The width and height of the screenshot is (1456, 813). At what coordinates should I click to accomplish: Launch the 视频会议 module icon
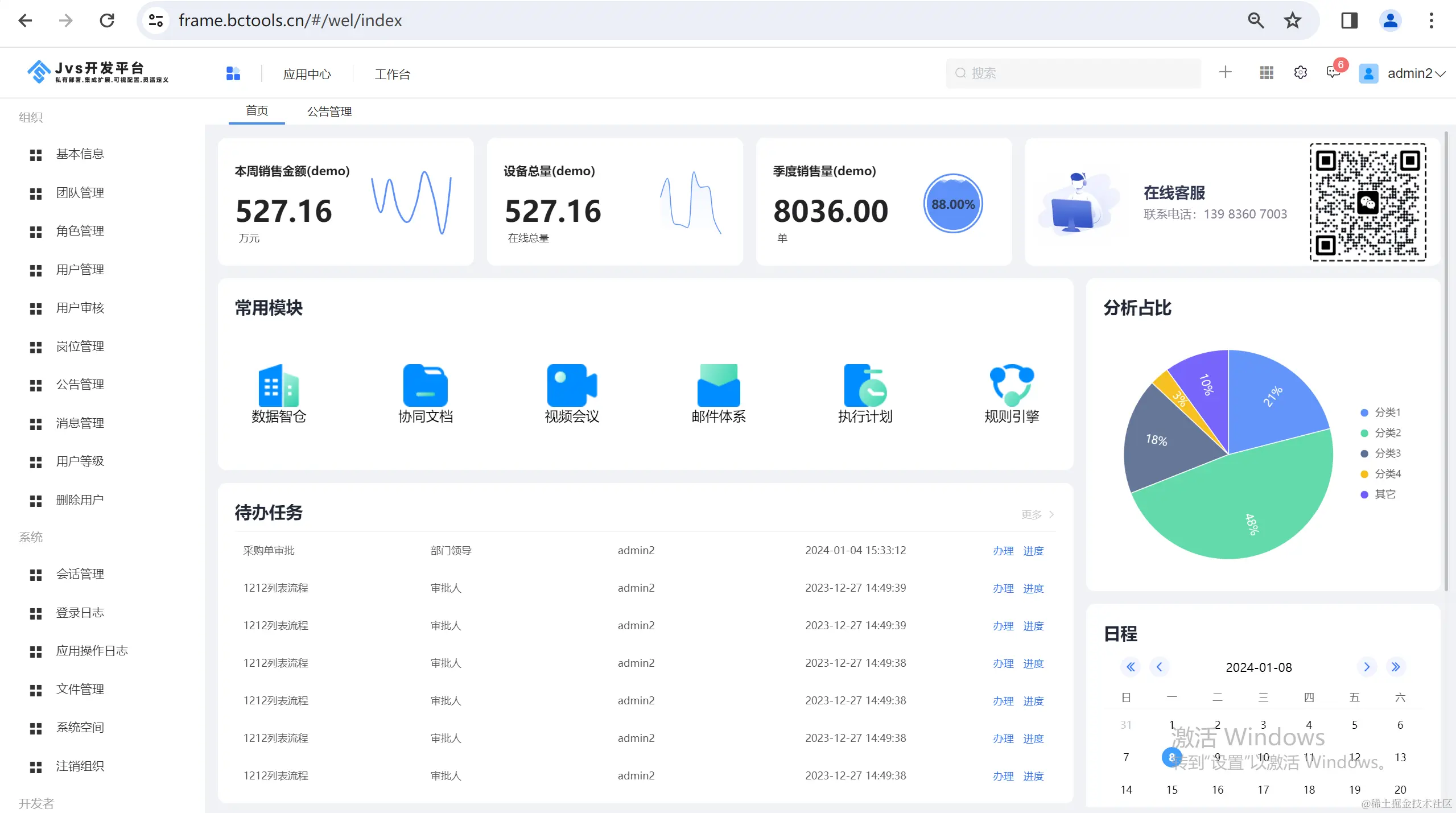pyautogui.click(x=571, y=386)
